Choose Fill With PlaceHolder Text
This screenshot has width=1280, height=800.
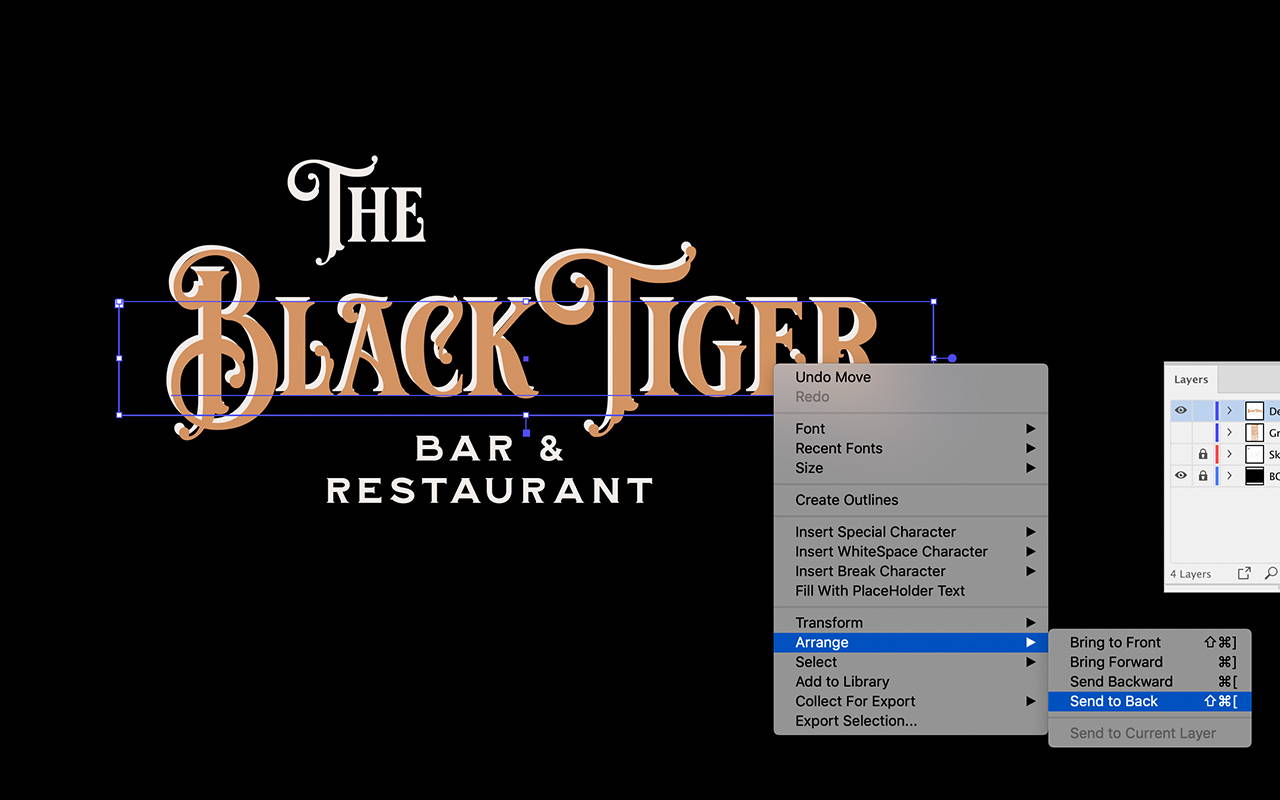click(910, 591)
